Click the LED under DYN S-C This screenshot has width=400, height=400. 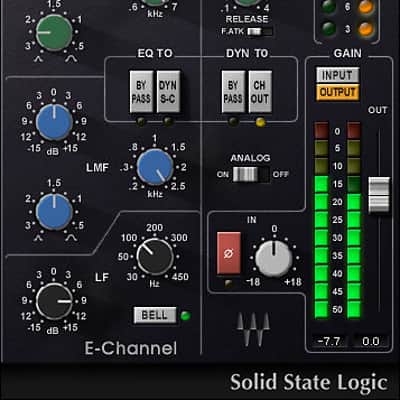168,122
